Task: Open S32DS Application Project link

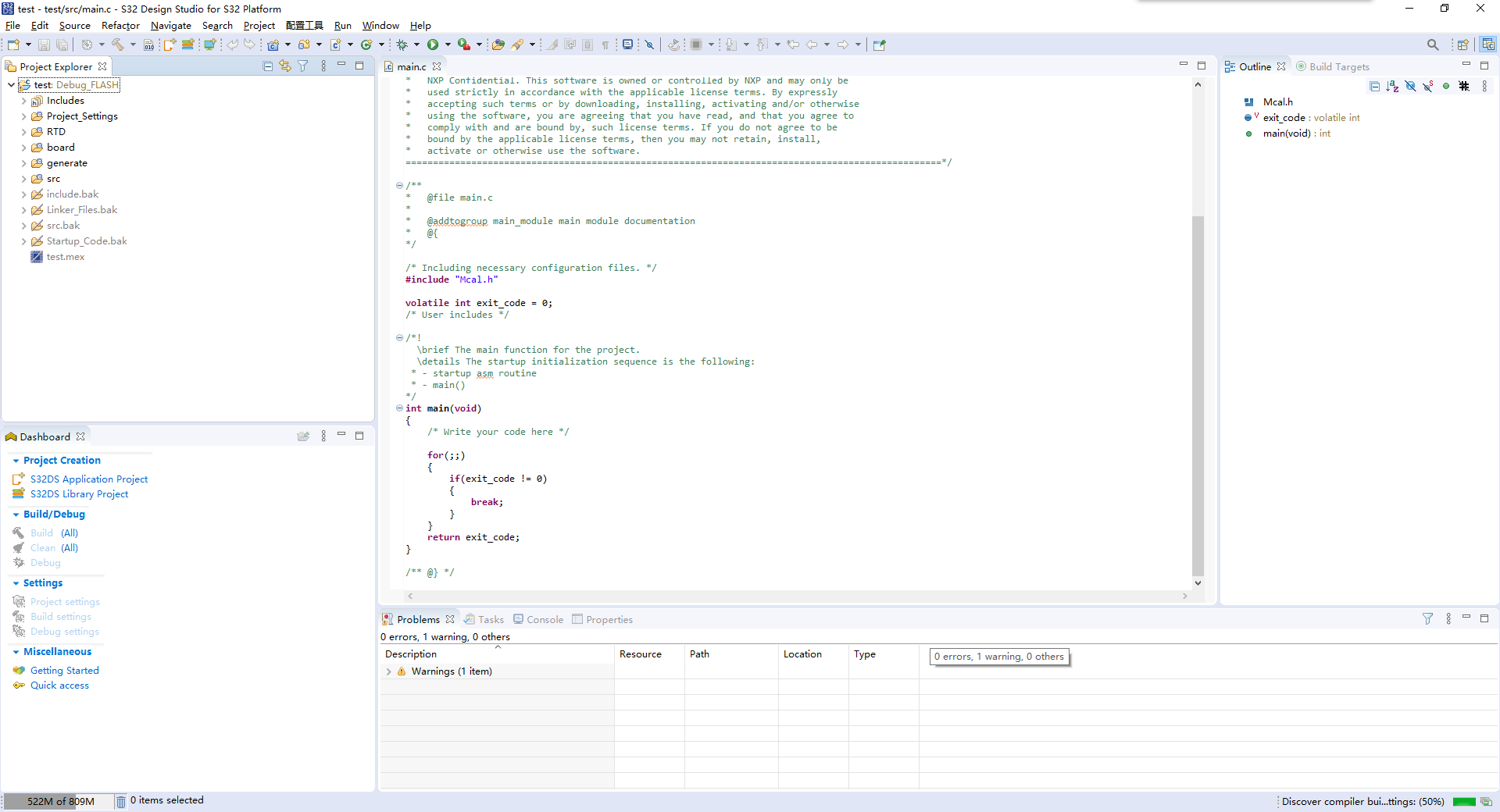Action: coord(89,479)
